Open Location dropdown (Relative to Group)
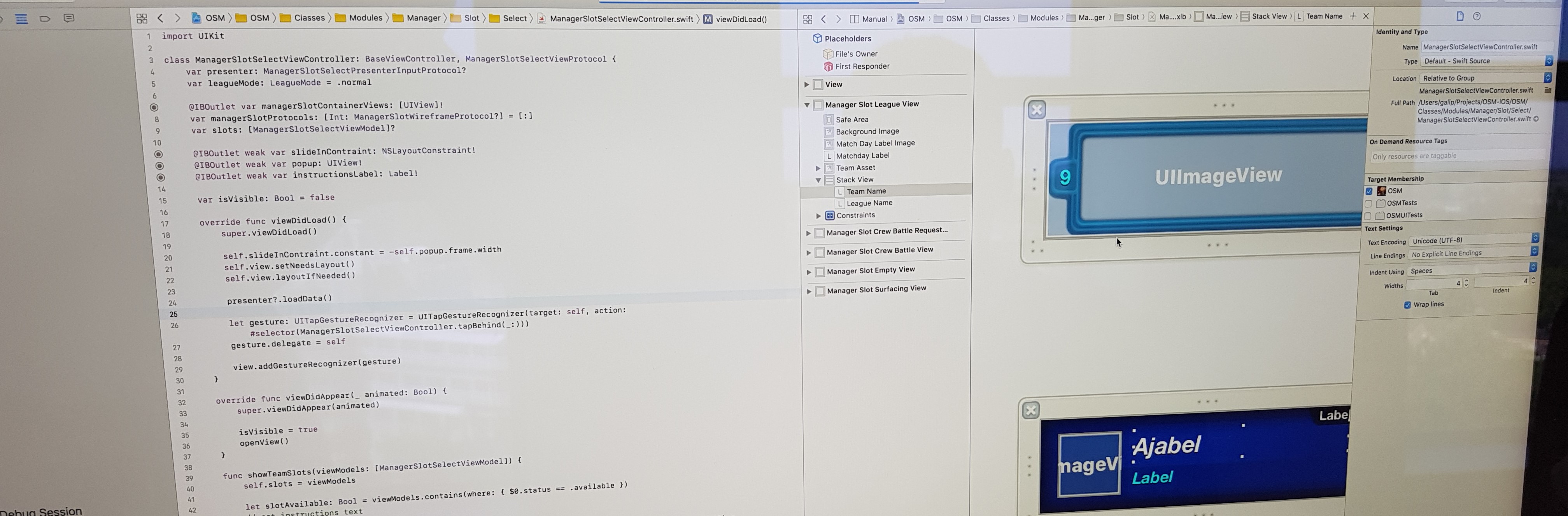This screenshot has height=516, width=1568. pos(1486,78)
